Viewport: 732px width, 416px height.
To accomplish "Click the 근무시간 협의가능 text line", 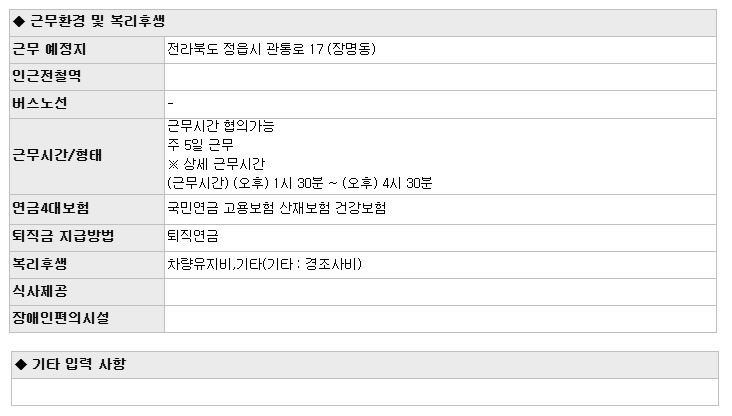I will point(221,126).
